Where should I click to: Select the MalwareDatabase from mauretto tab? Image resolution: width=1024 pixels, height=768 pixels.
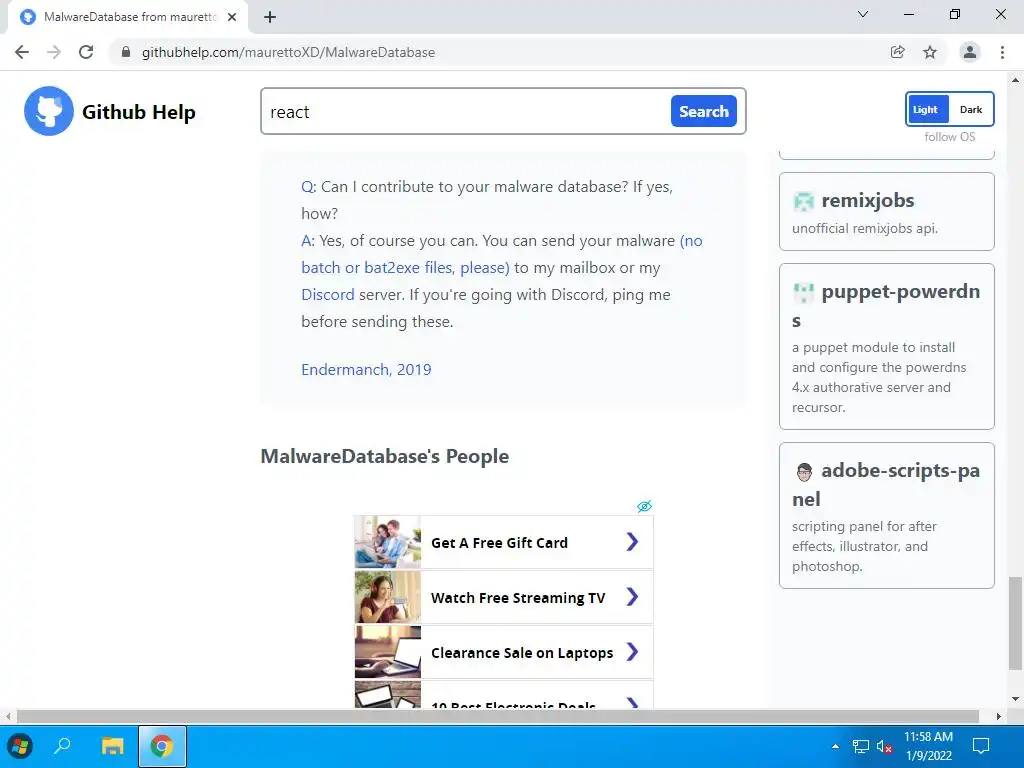click(x=128, y=17)
